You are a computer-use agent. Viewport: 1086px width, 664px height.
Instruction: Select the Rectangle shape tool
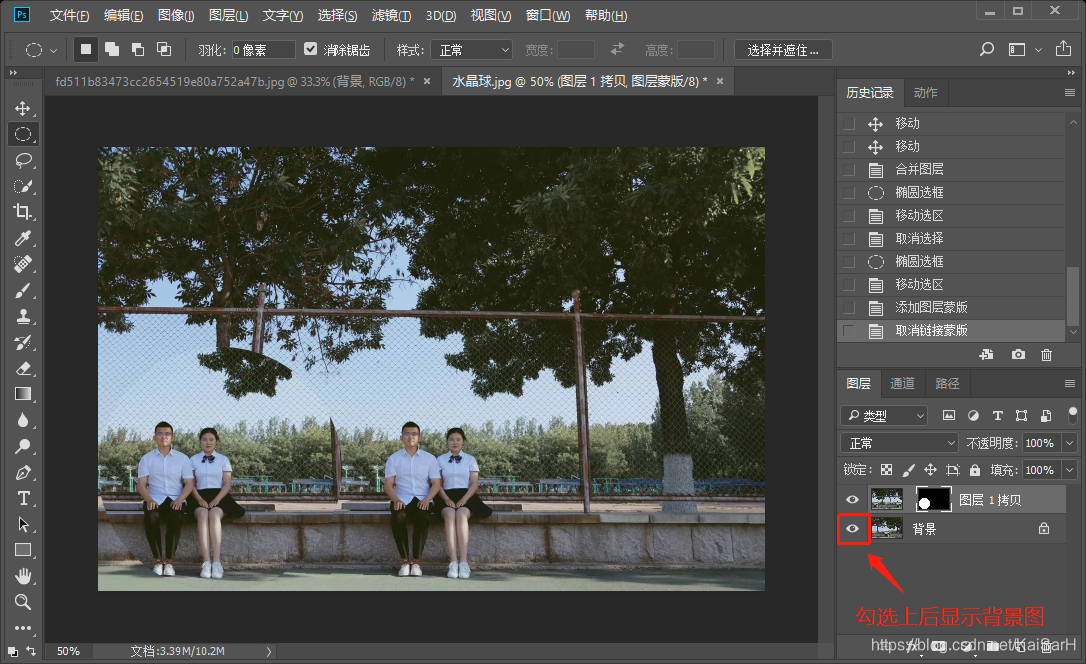click(x=23, y=550)
